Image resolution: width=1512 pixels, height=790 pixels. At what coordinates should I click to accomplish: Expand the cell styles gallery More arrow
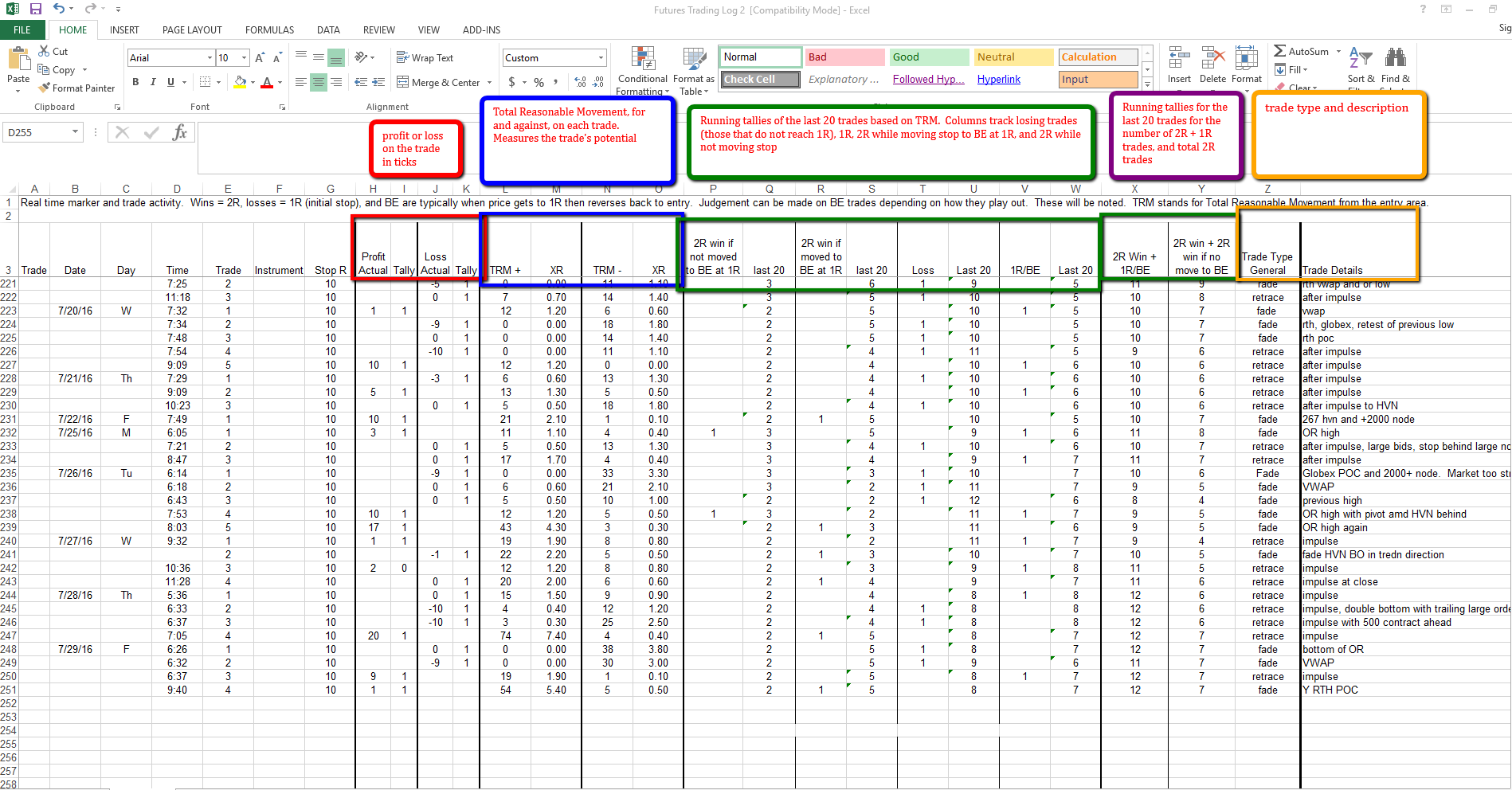coord(1147,84)
